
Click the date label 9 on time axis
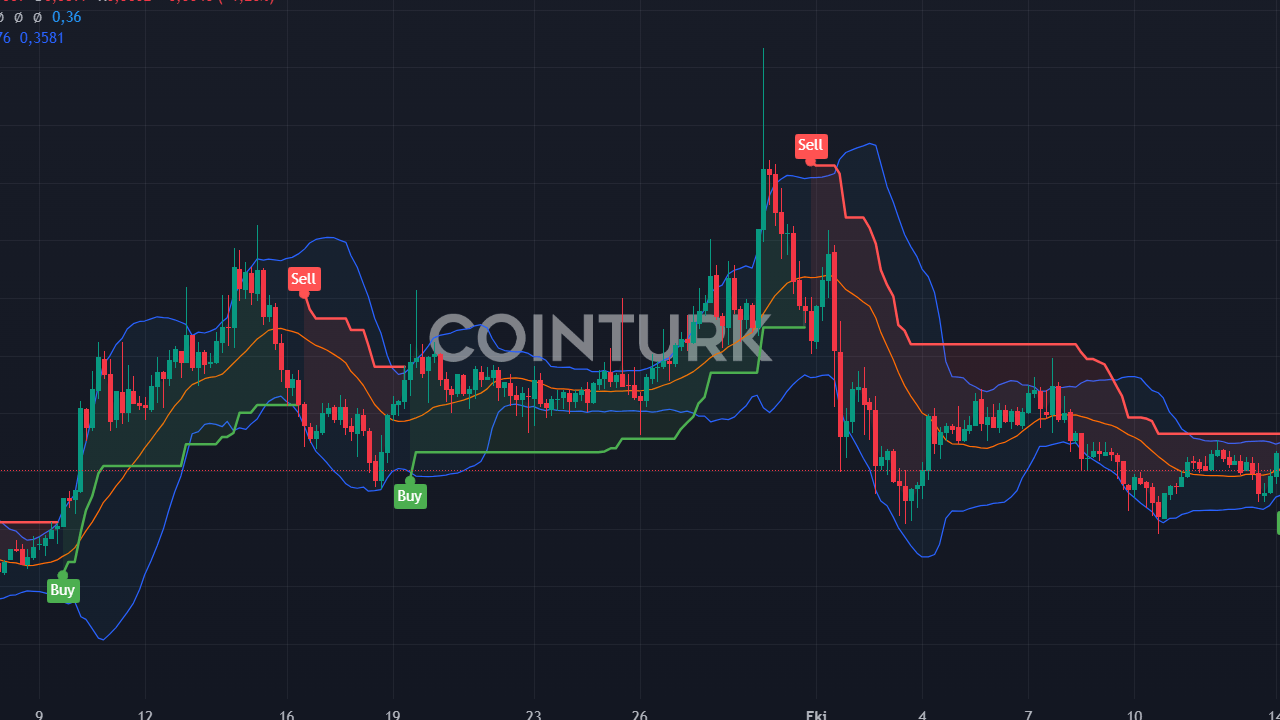click(39, 715)
